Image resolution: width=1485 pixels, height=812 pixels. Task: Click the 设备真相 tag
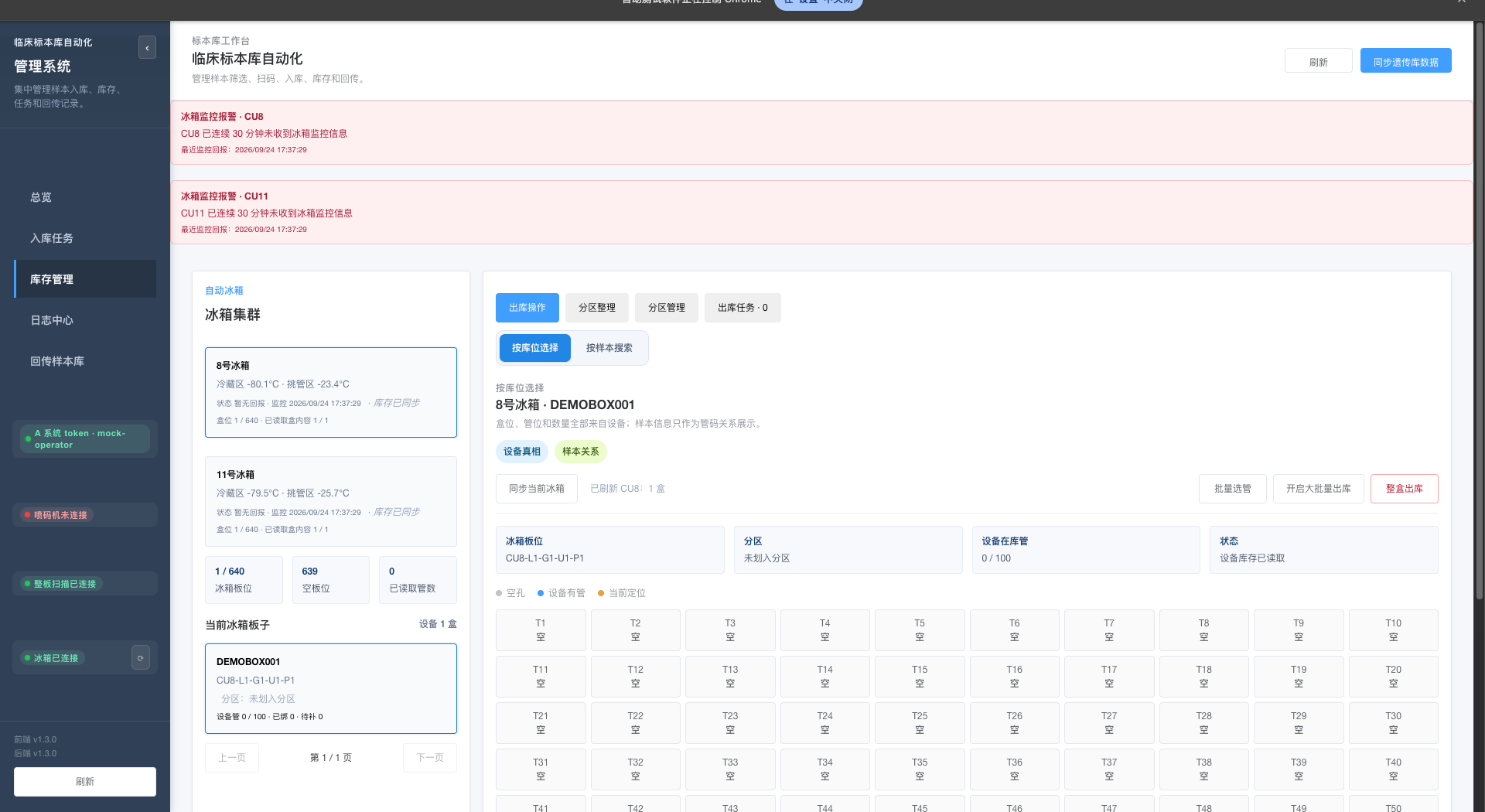point(522,452)
